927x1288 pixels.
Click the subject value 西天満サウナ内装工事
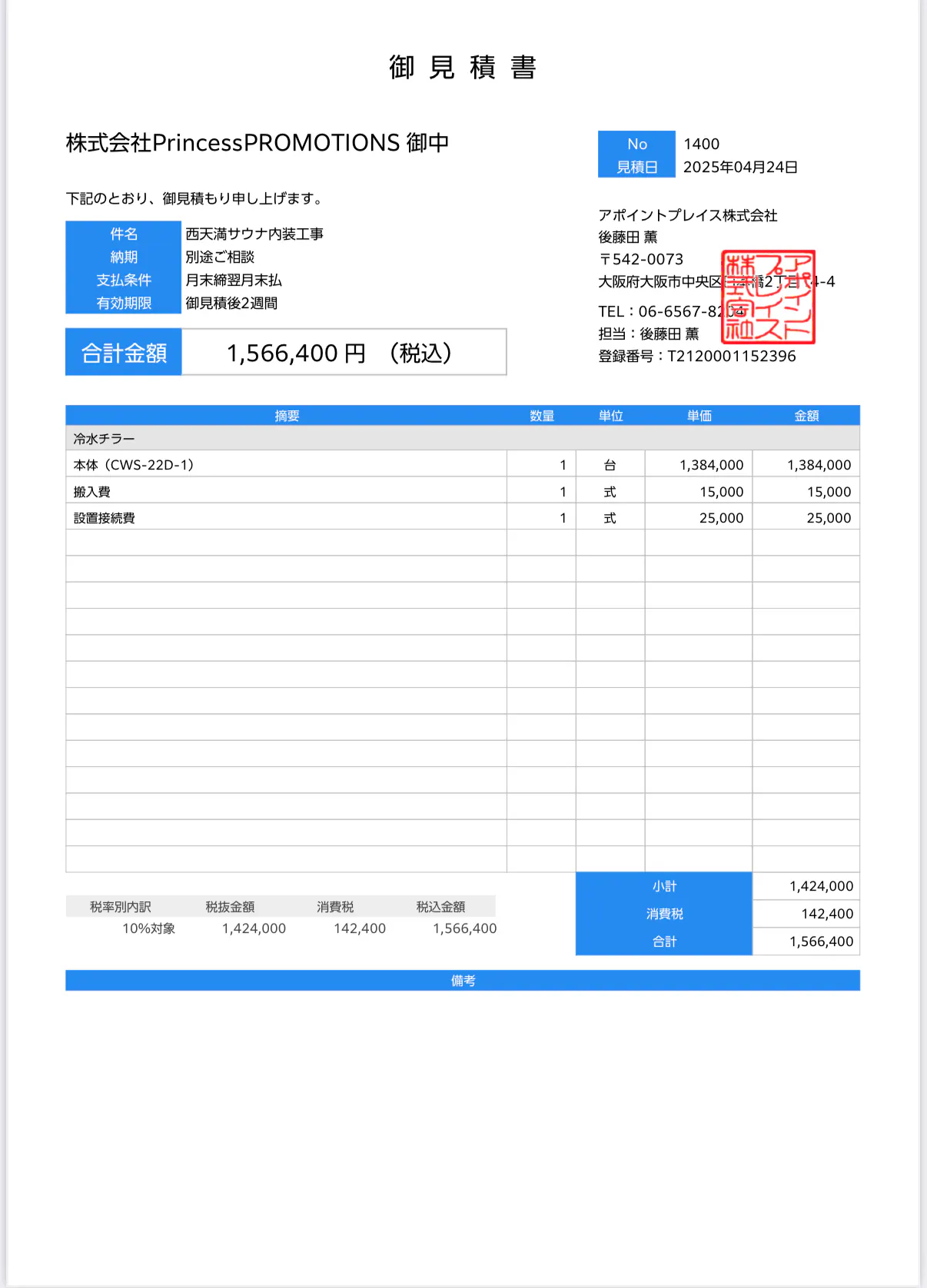tap(254, 234)
